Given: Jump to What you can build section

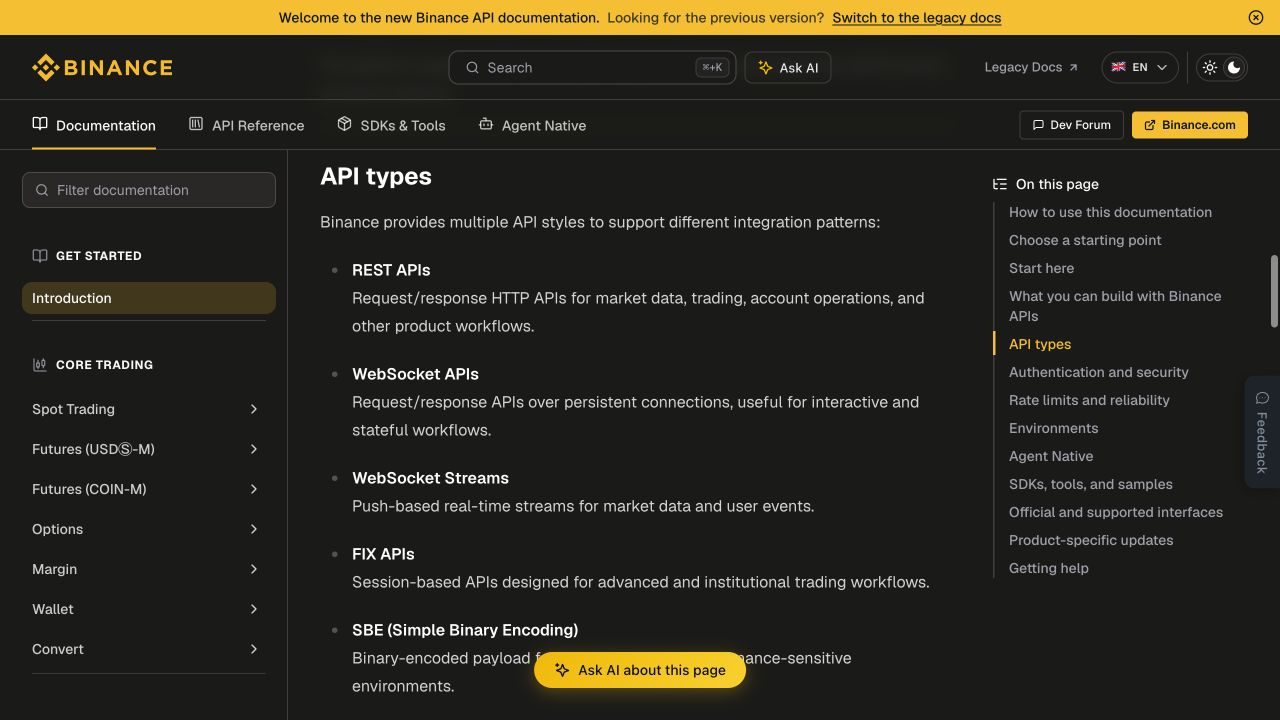Looking at the screenshot, I should (x=1115, y=306).
